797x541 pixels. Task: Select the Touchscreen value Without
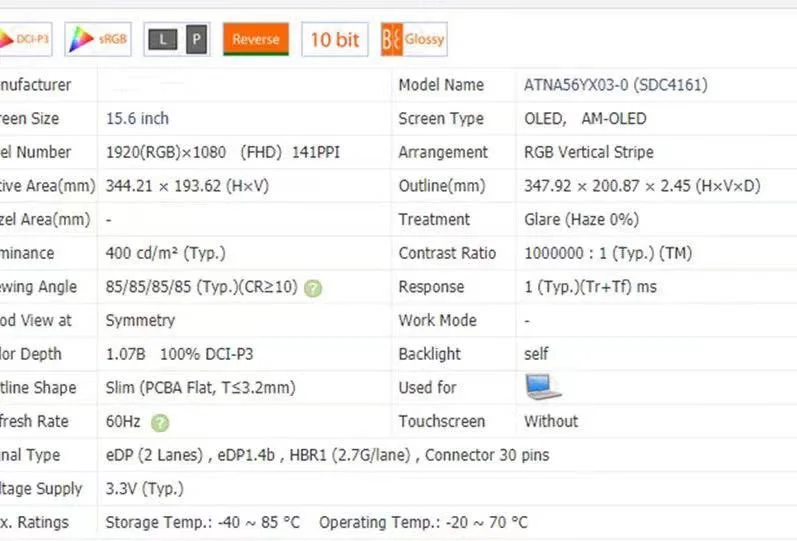coord(551,421)
